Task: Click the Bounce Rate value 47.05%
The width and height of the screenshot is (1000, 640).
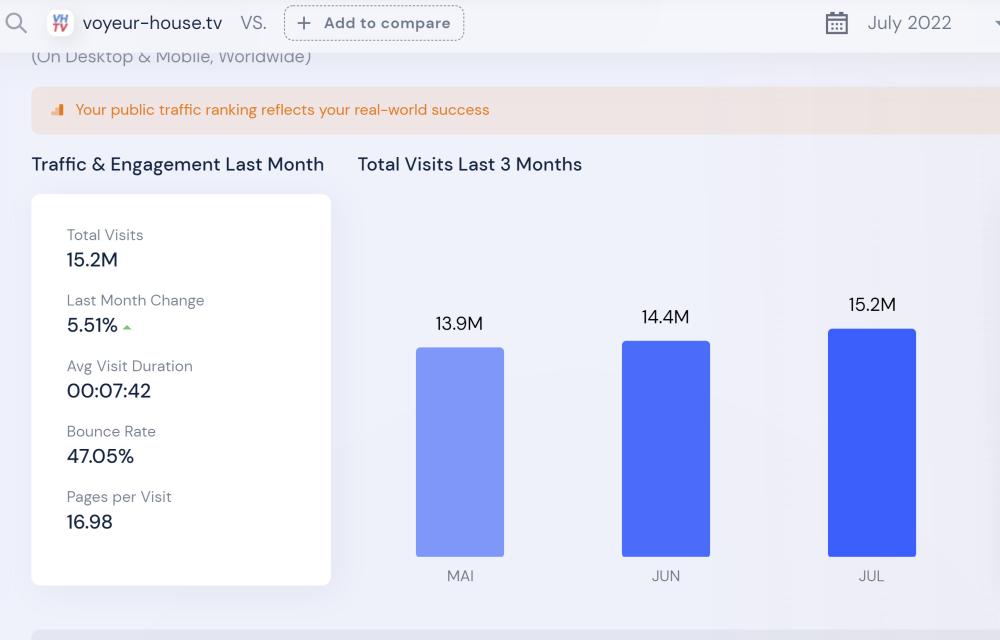Action: coord(100,457)
